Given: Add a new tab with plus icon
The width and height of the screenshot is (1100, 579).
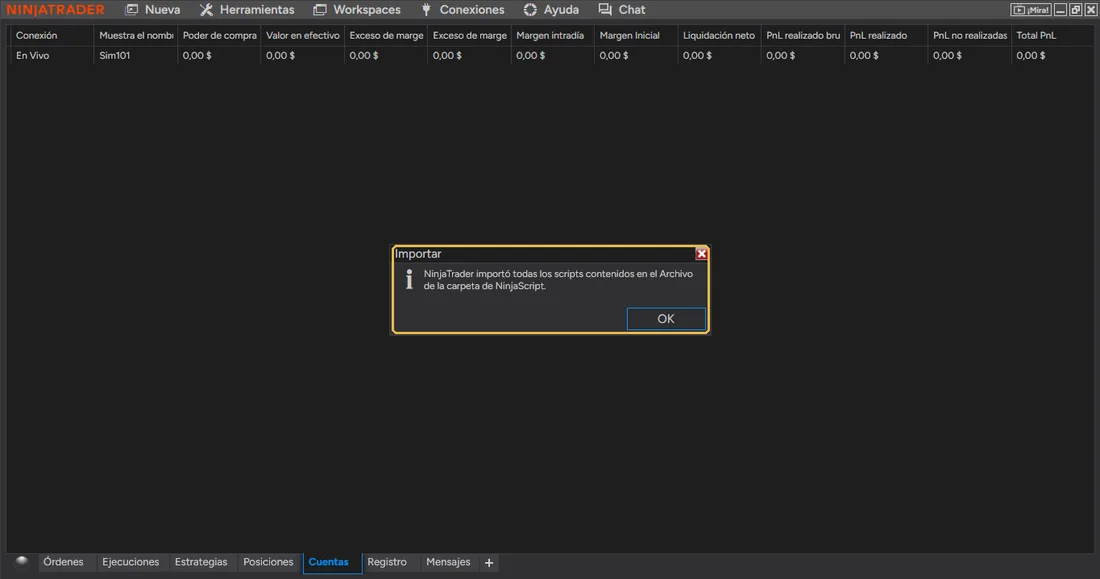Looking at the screenshot, I should coord(489,563).
